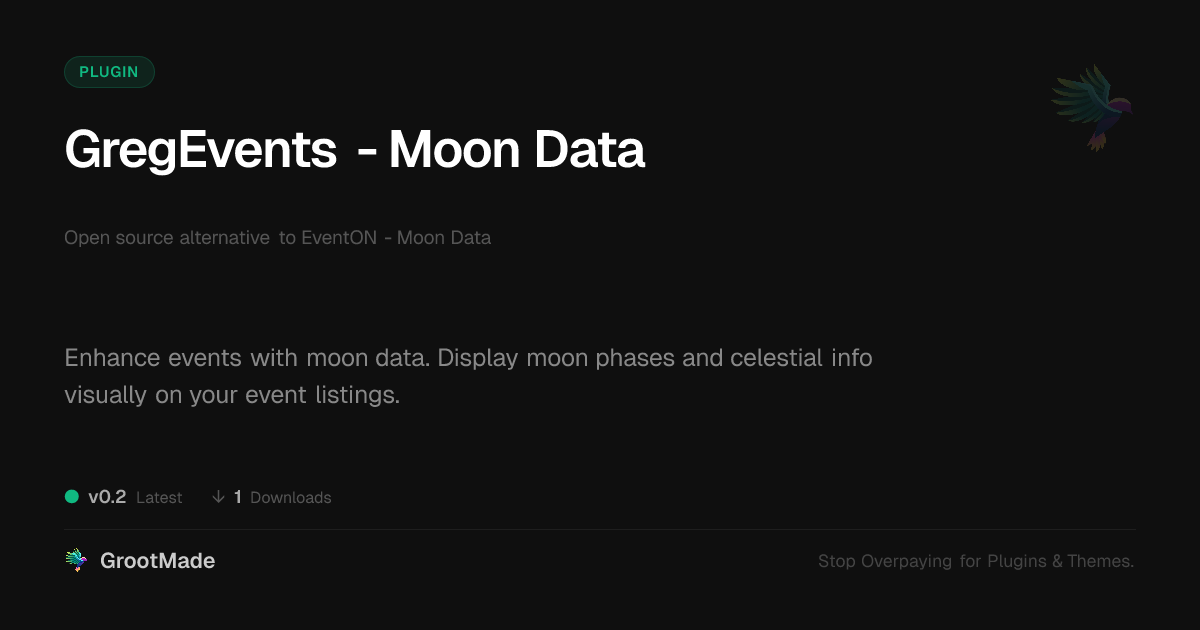1200x630 pixels.
Task: Click "Moon Data" in the main heading
Action: pyautogui.click(x=516, y=150)
